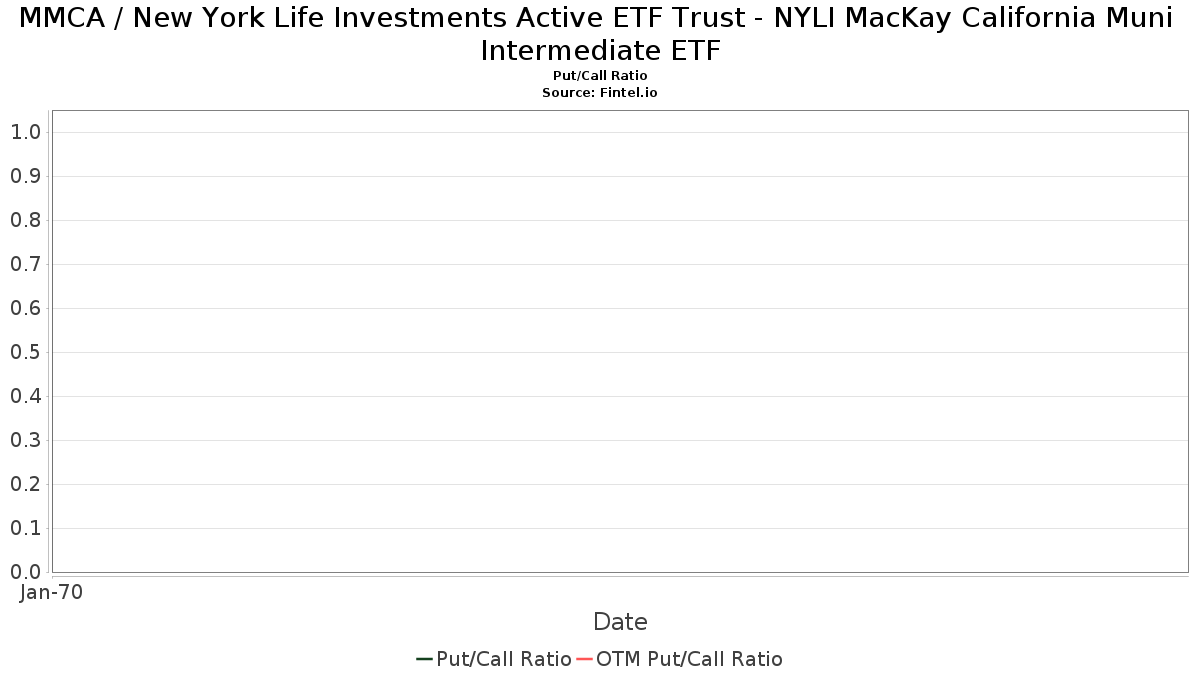
Task: Click the 0.5 y-axis tick label
Action: [x=25, y=352]
